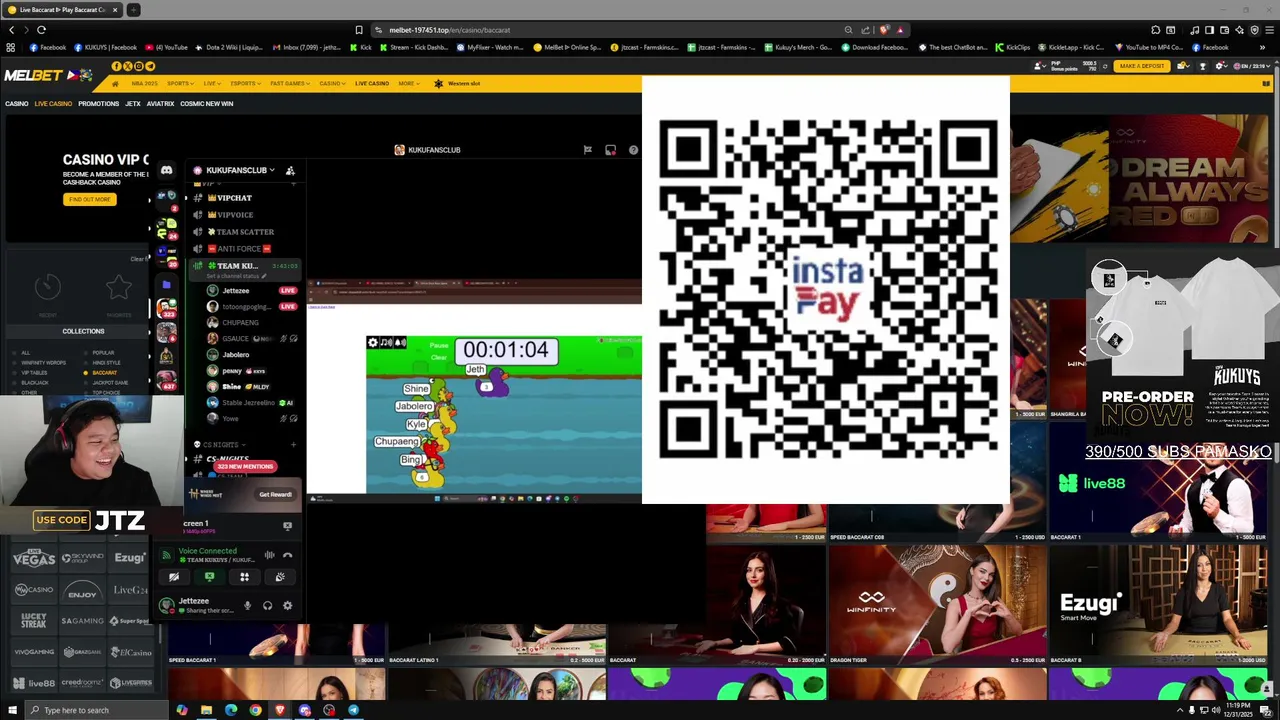Click Brave Rewards triangle icon
Viewport: 1280px width, 720px height.
(900, 30)
